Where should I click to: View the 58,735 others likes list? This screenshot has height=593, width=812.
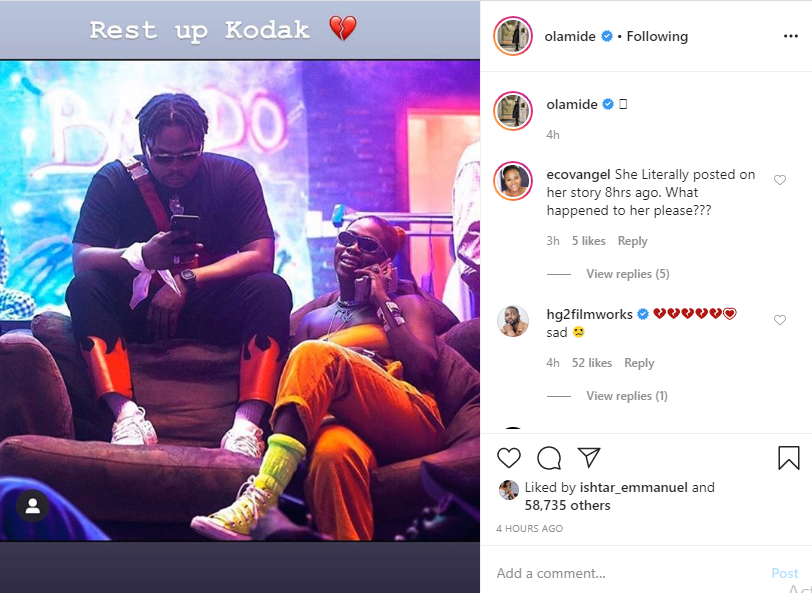click(x=568, y=505)
